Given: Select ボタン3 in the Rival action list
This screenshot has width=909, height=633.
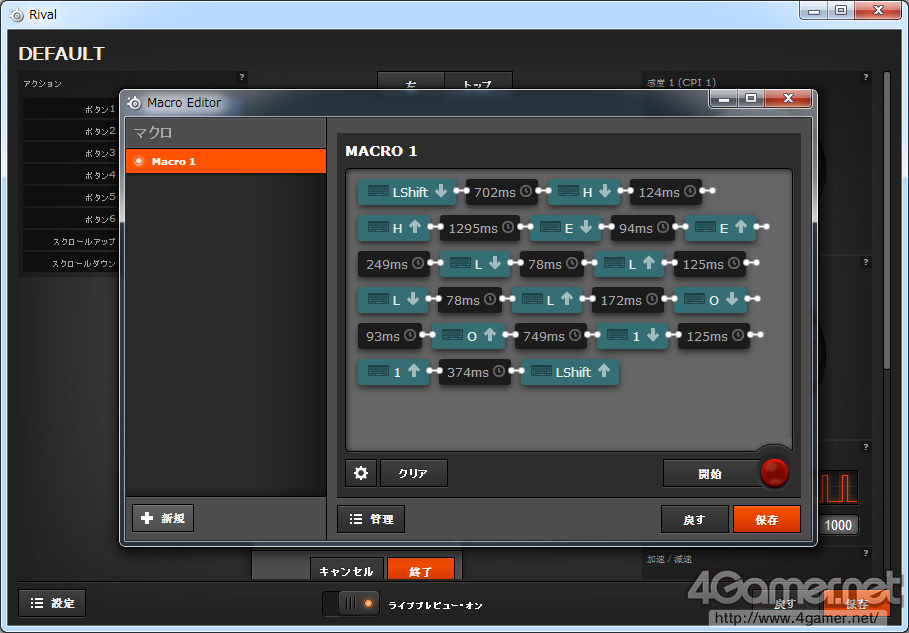Looking at the screenshot, I should click(x=71, y=153).
